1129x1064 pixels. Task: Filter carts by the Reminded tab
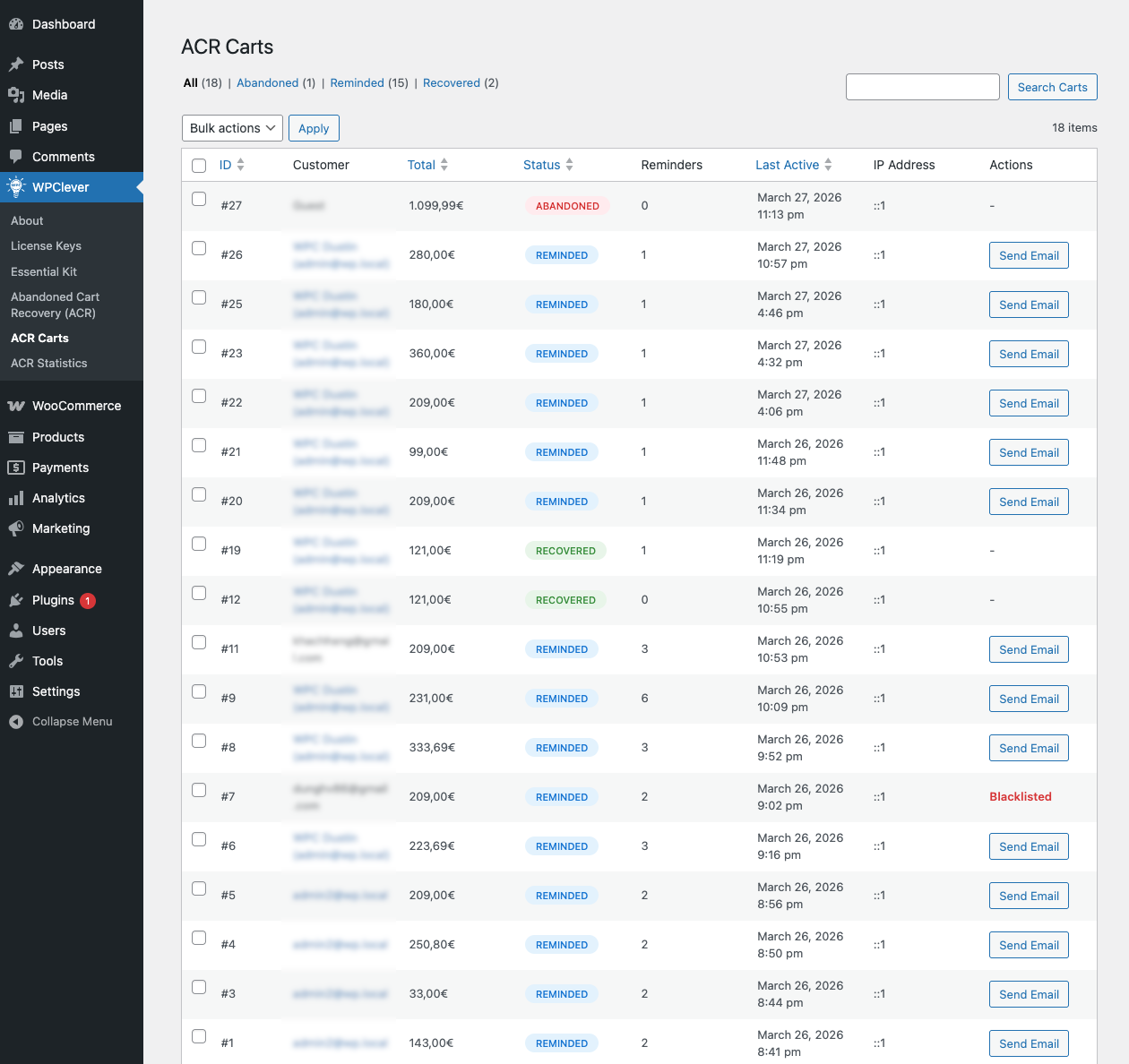[x=357, y=82]
